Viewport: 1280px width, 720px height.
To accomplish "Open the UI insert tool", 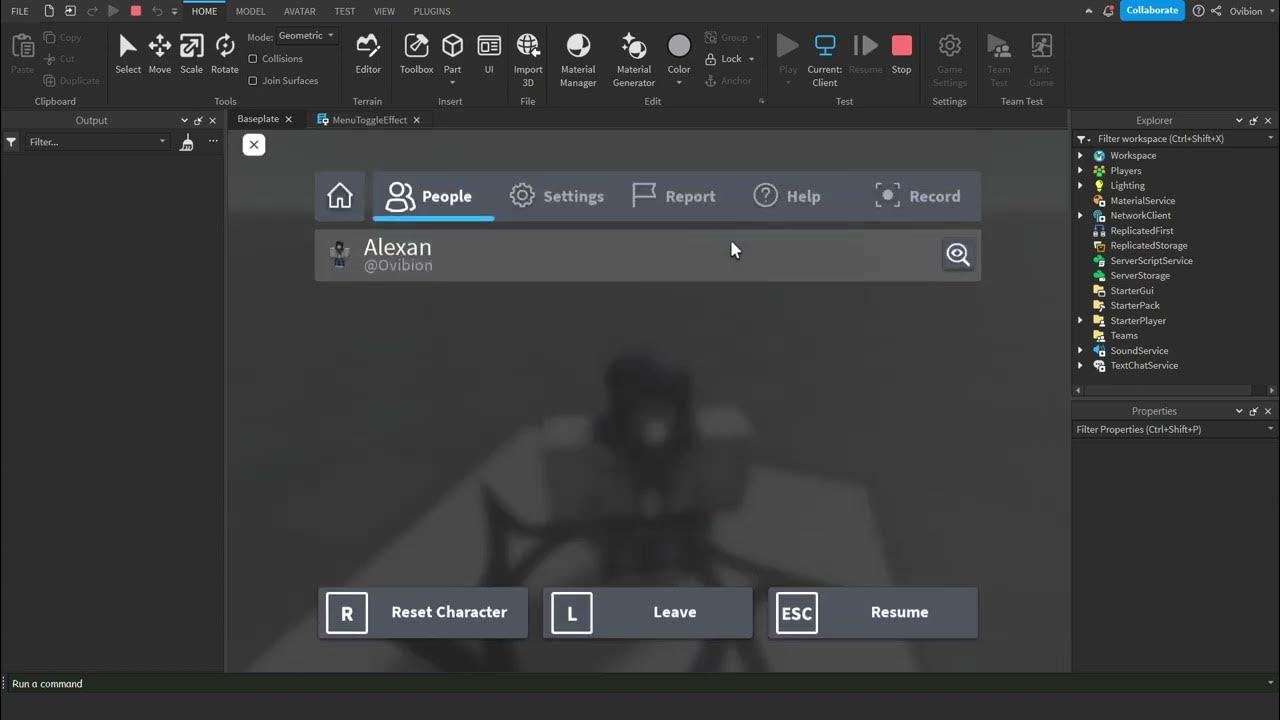I will [489, 54].
